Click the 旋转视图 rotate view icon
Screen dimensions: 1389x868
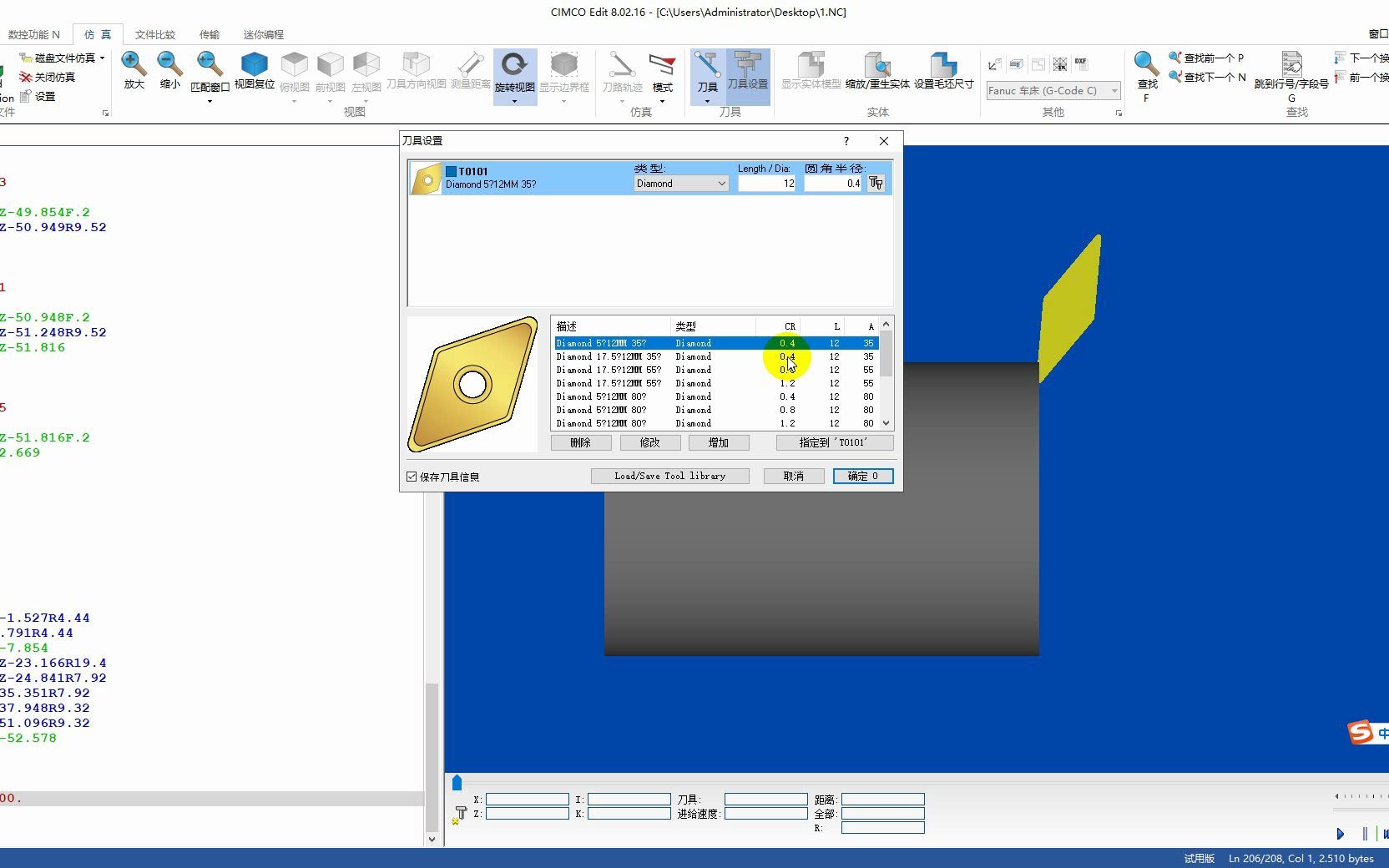pos(514,64)
